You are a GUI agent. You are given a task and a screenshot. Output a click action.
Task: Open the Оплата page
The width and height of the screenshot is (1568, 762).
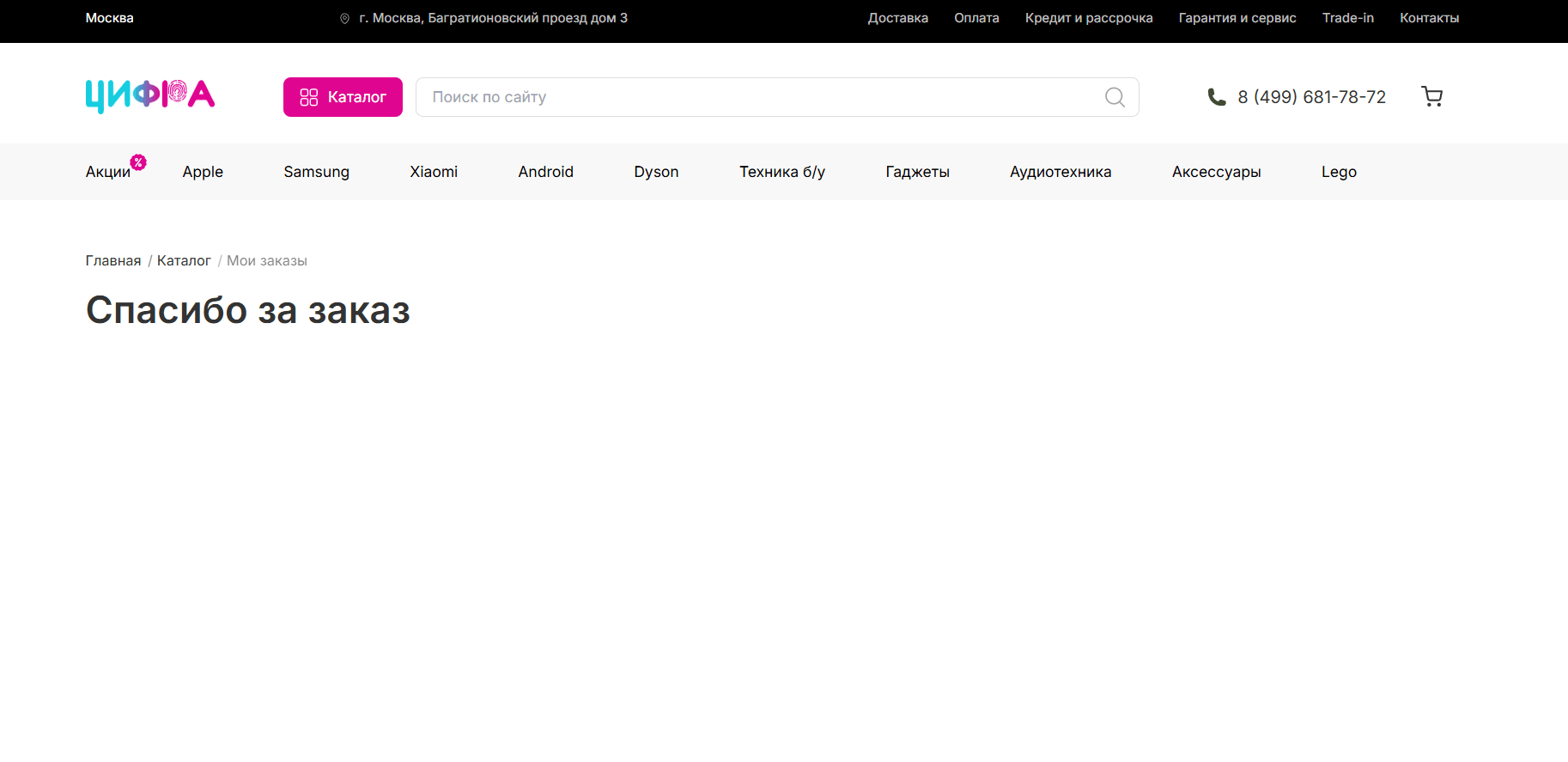[x=976, y=18]
